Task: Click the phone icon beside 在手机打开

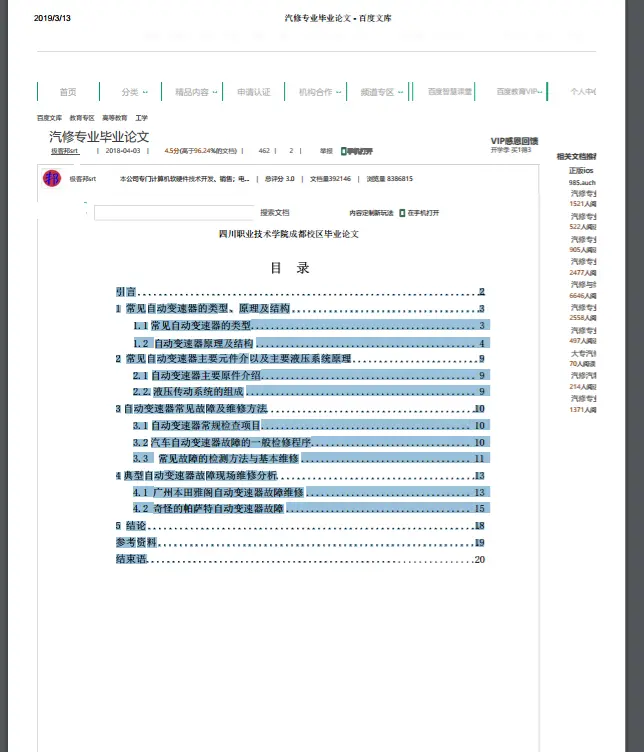Action: tap(402, 213)
